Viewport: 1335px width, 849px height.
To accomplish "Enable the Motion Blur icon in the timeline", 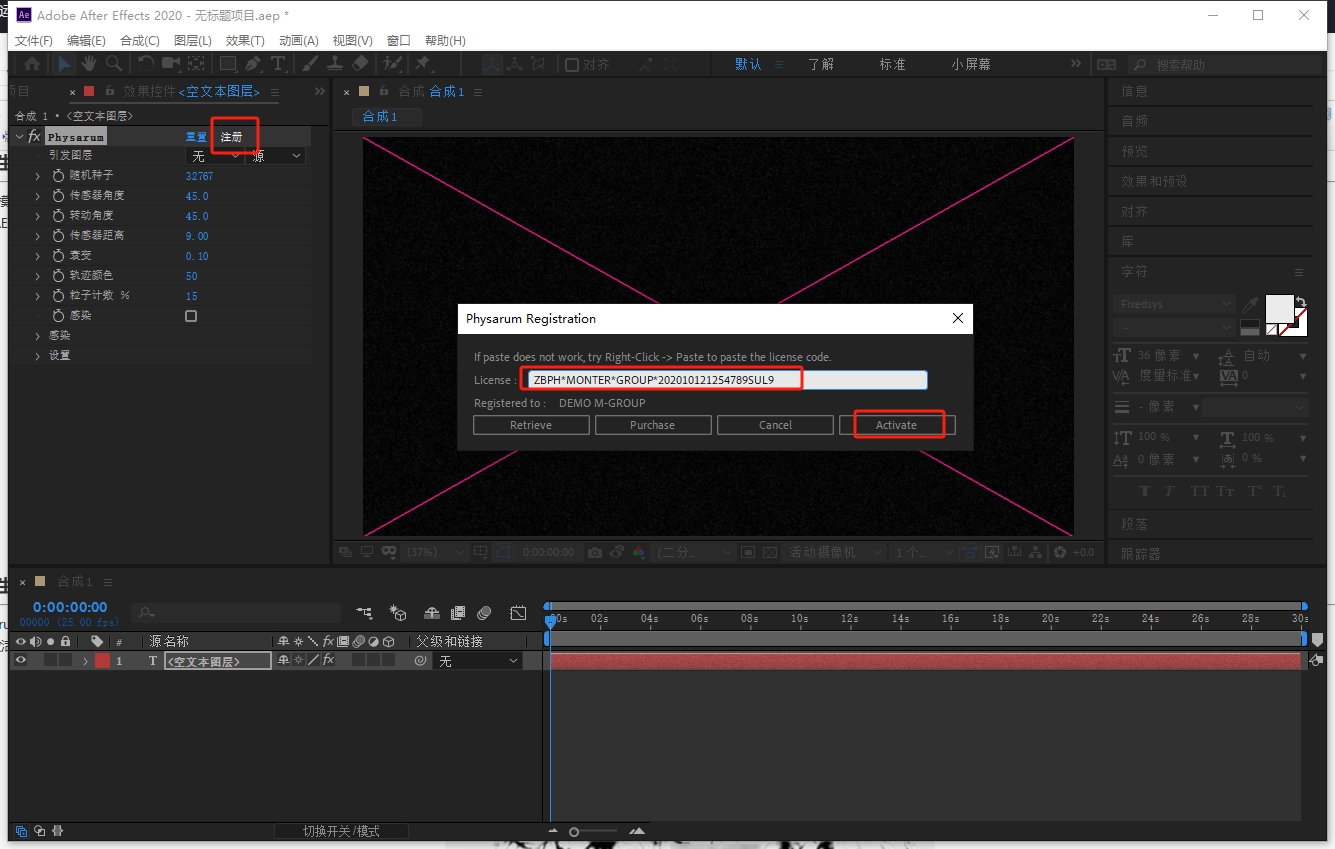I will pyautogui.click(x=484, y=613).
